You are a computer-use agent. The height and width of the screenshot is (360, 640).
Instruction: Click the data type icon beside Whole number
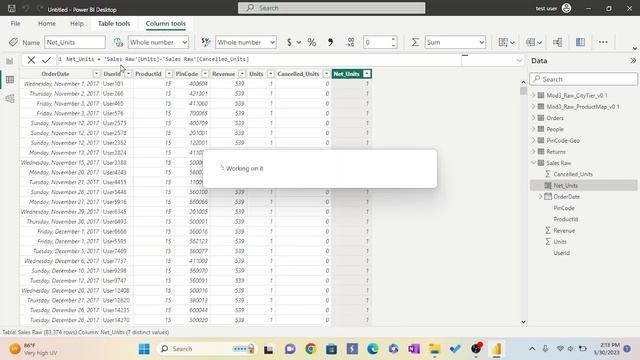click(118, 42)
